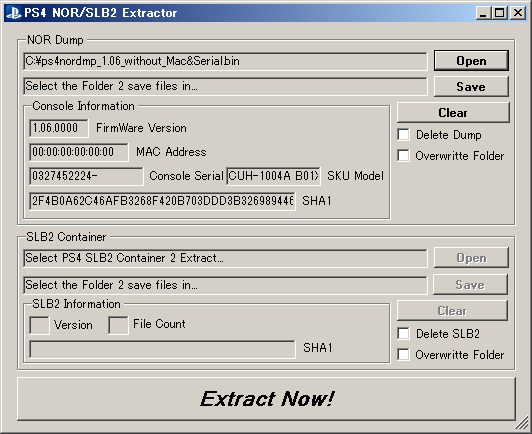This screenshot has width=532, height=434.
Task: Click the NOR Dump SHA1 hash field
Action: (162, 201)
